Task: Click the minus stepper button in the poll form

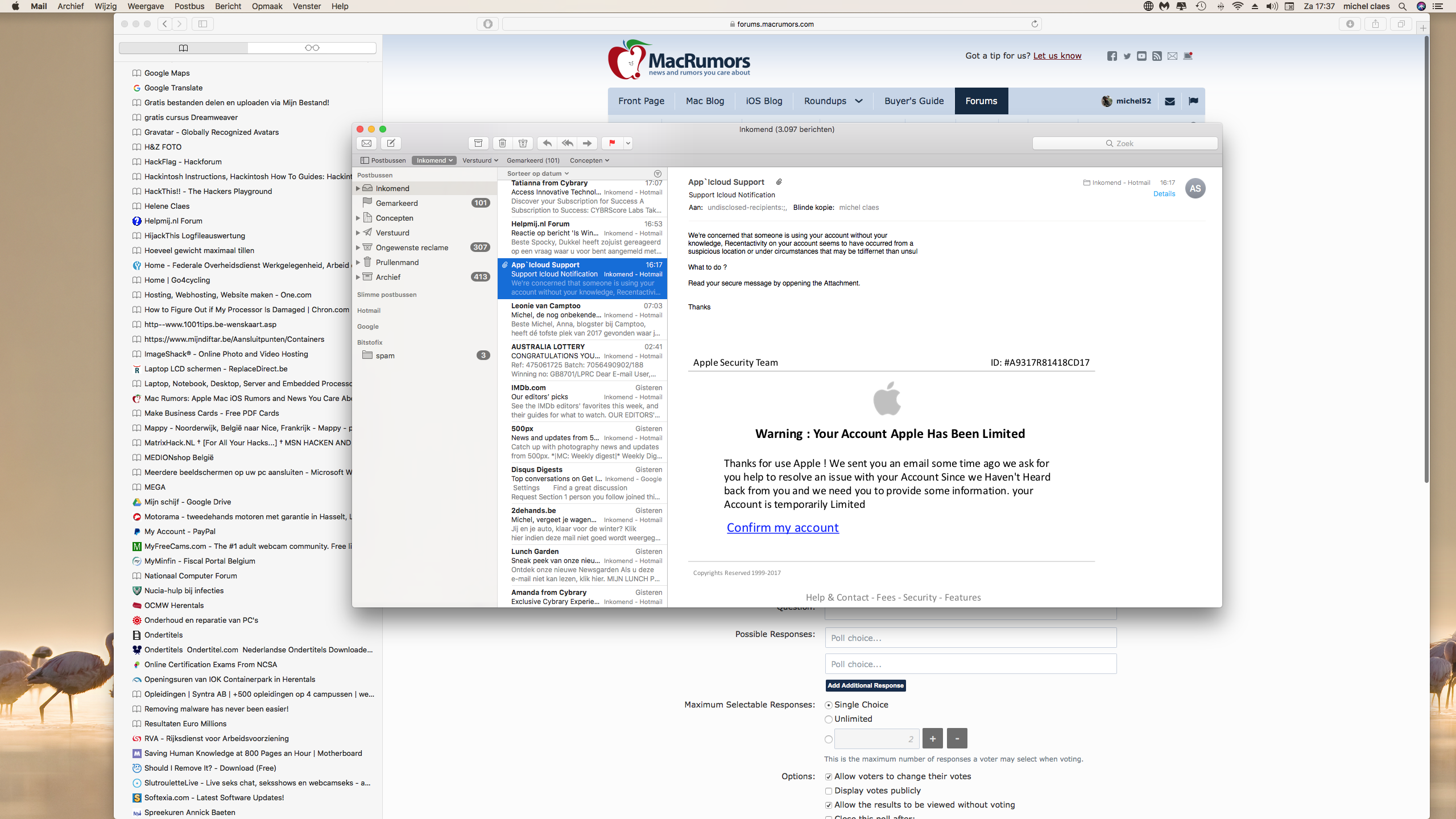Action: coord(957,739)
